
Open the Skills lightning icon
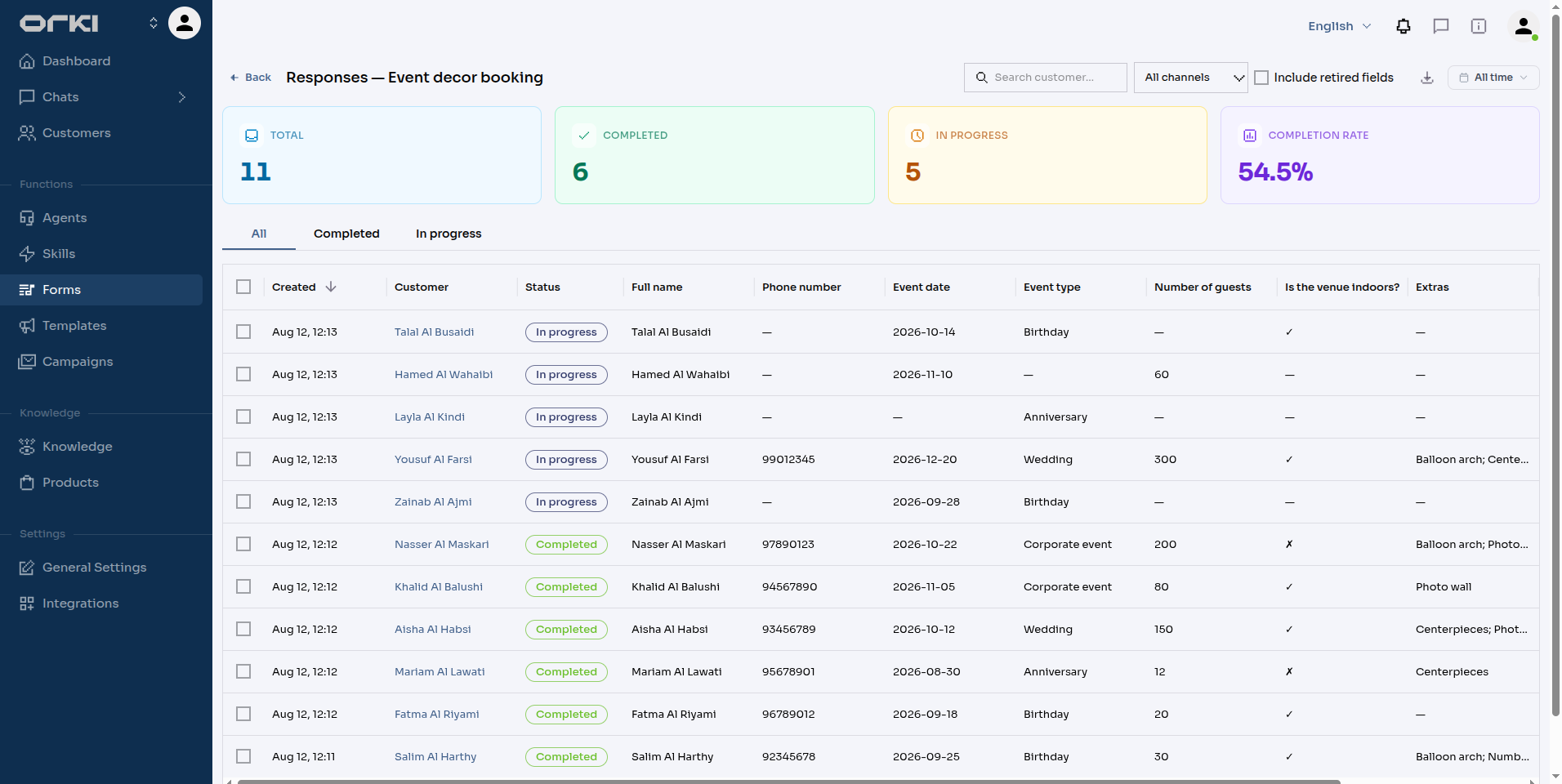[27, 254]
